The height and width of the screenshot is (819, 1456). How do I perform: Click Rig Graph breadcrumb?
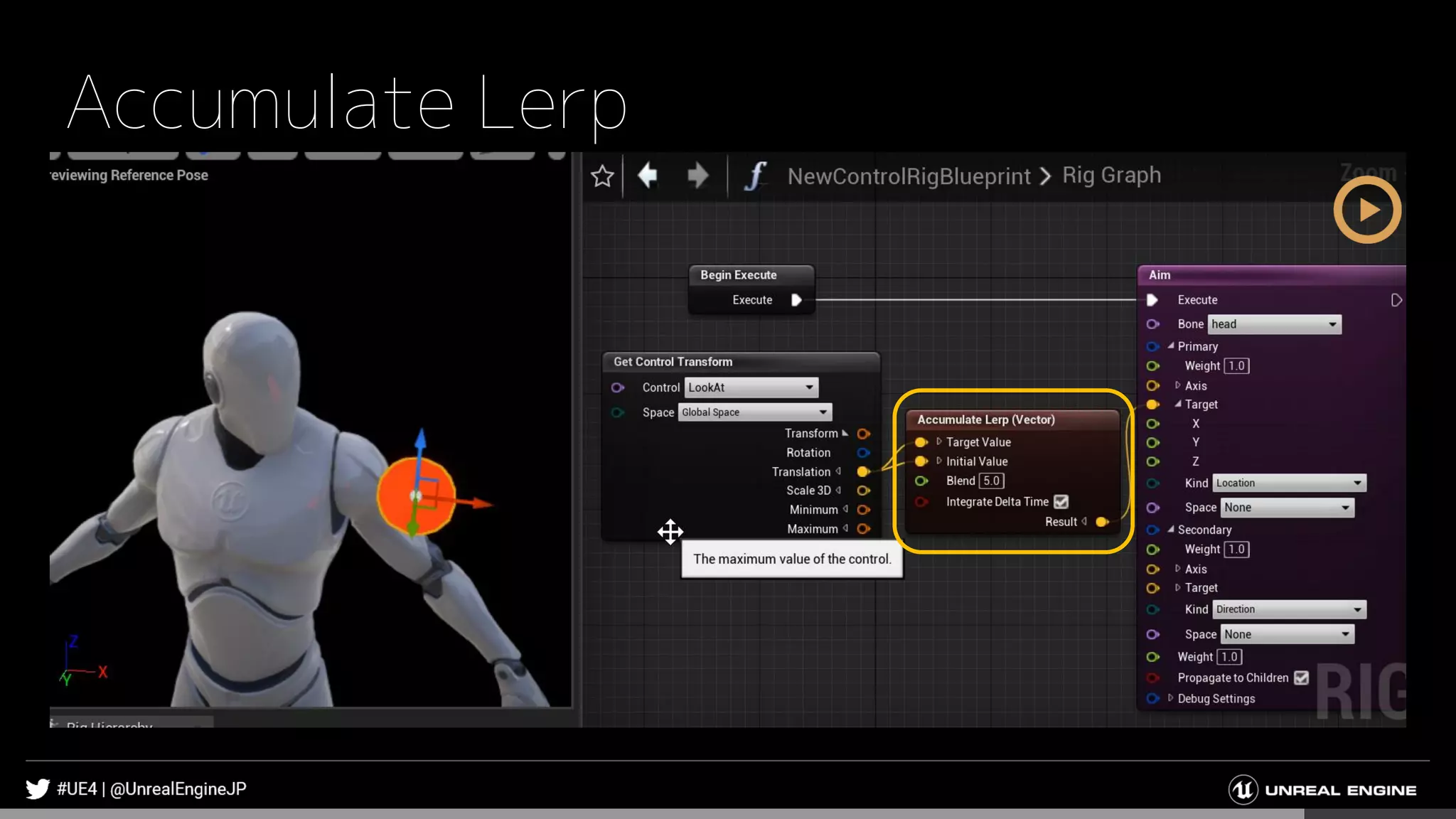click(x=1111, y=175)
